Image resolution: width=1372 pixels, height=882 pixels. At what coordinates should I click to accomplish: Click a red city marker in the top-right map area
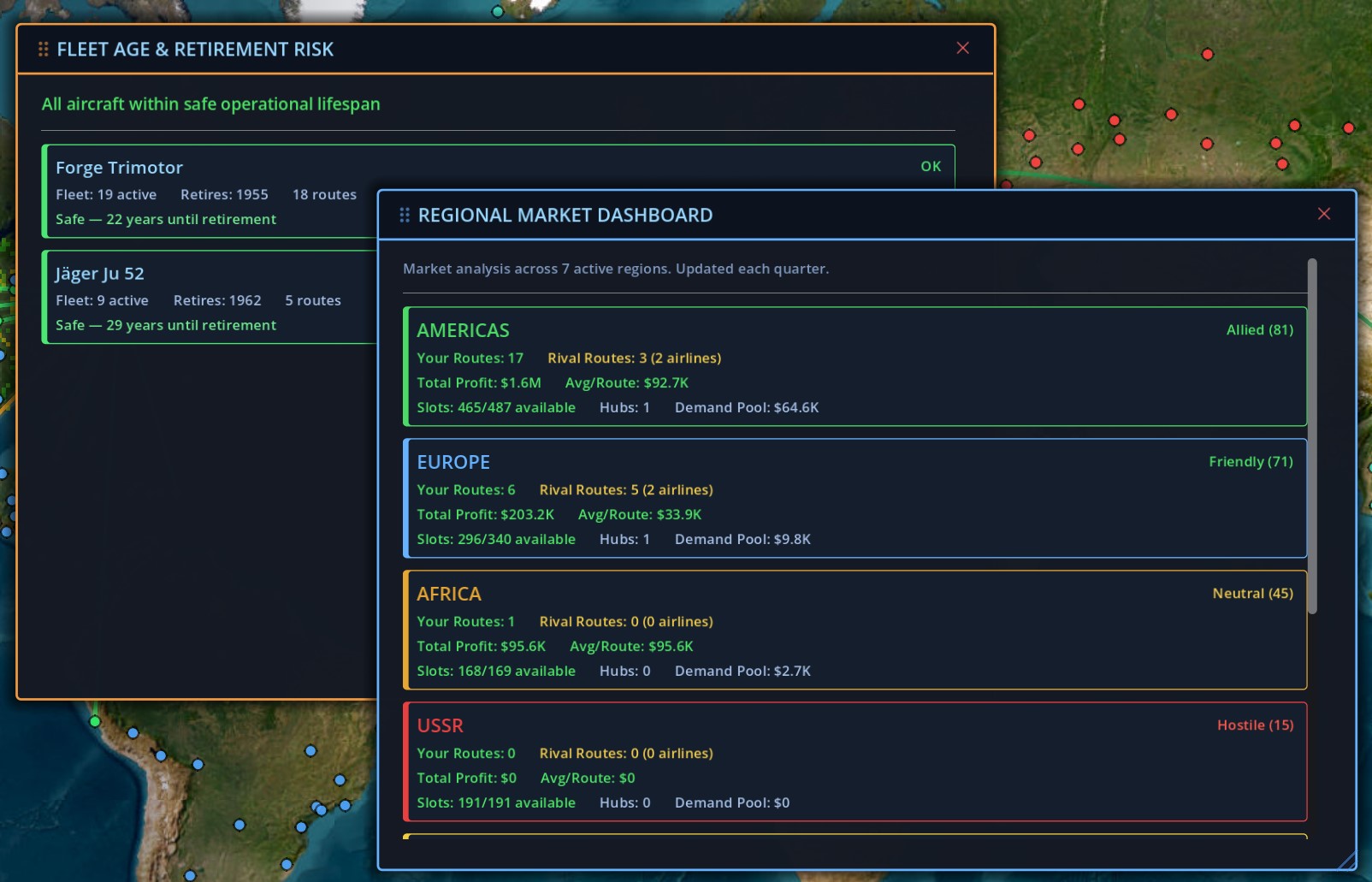(1207, 54)
